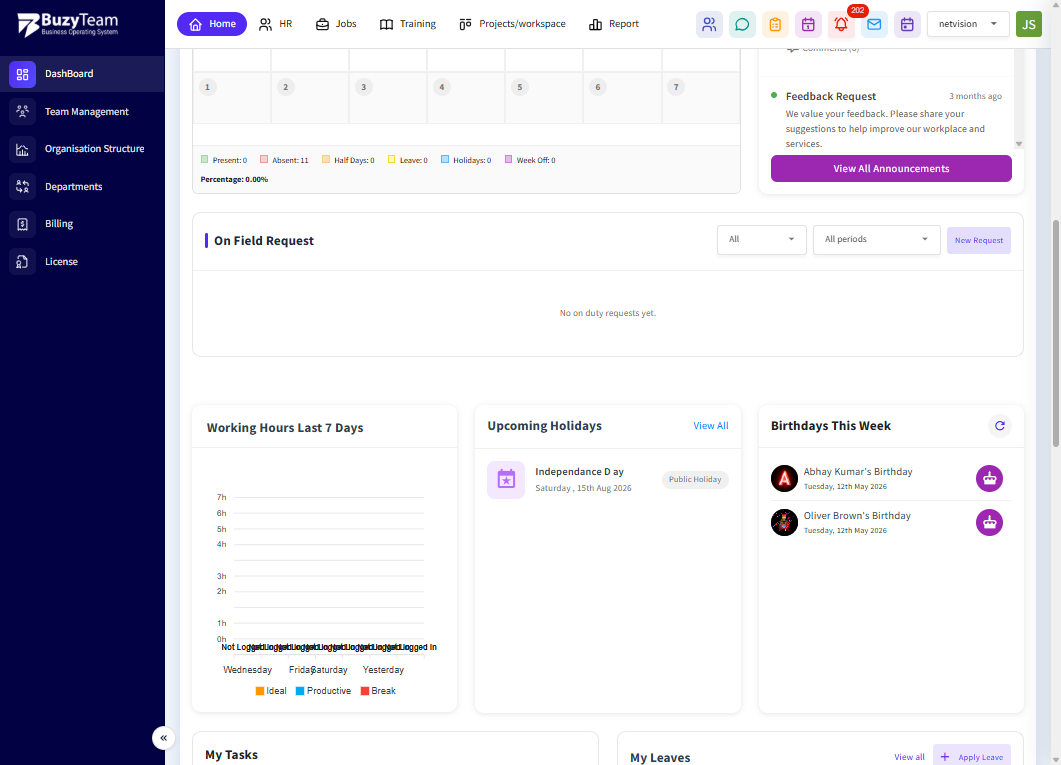
Task: Click the team users icon in header
Action: [708, 24]
